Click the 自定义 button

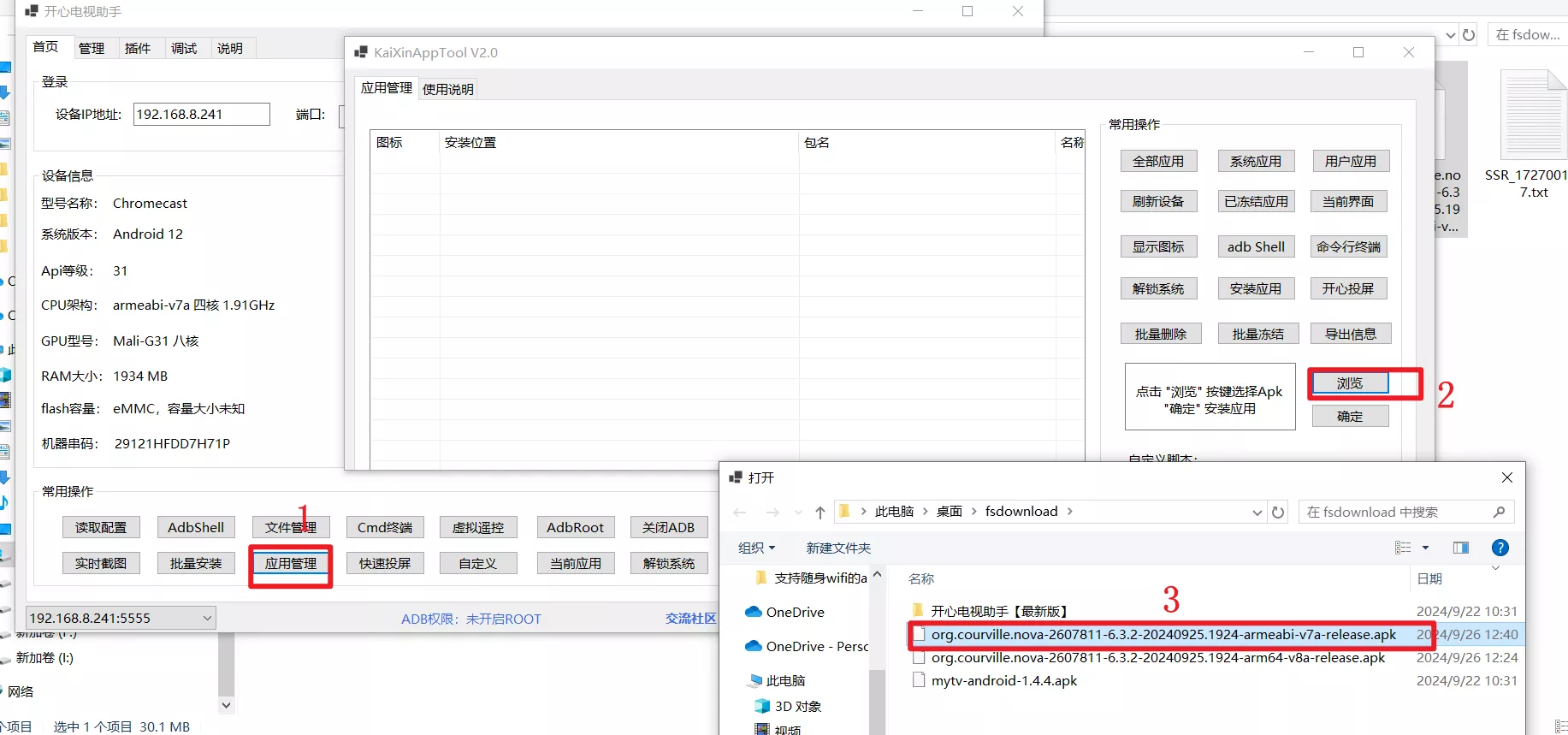[478, 564]
